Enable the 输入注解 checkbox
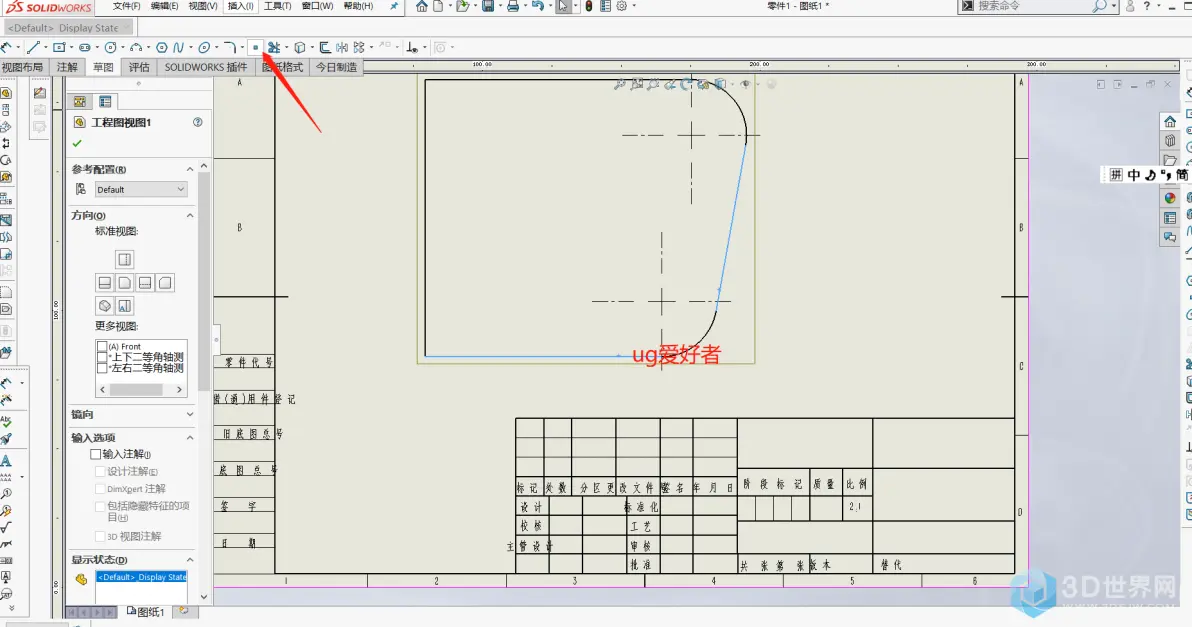Screen dimensions: 1192x627 pyautogui.click(x=95, y=454)
